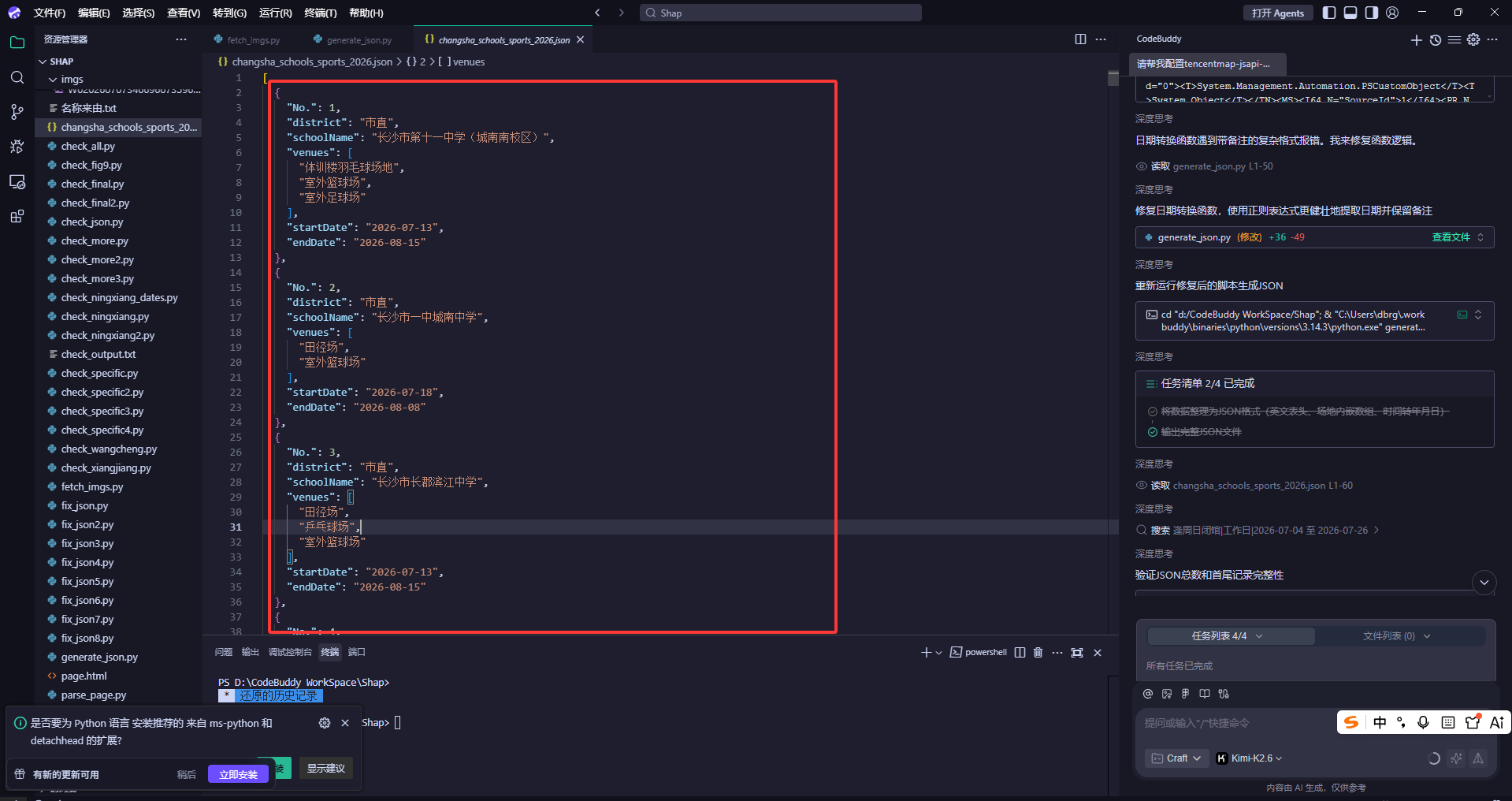Open the Craft mode dropdown
Image resolution: width=1512 pixels, height=801 pixels.
(x=1176, y=758)
